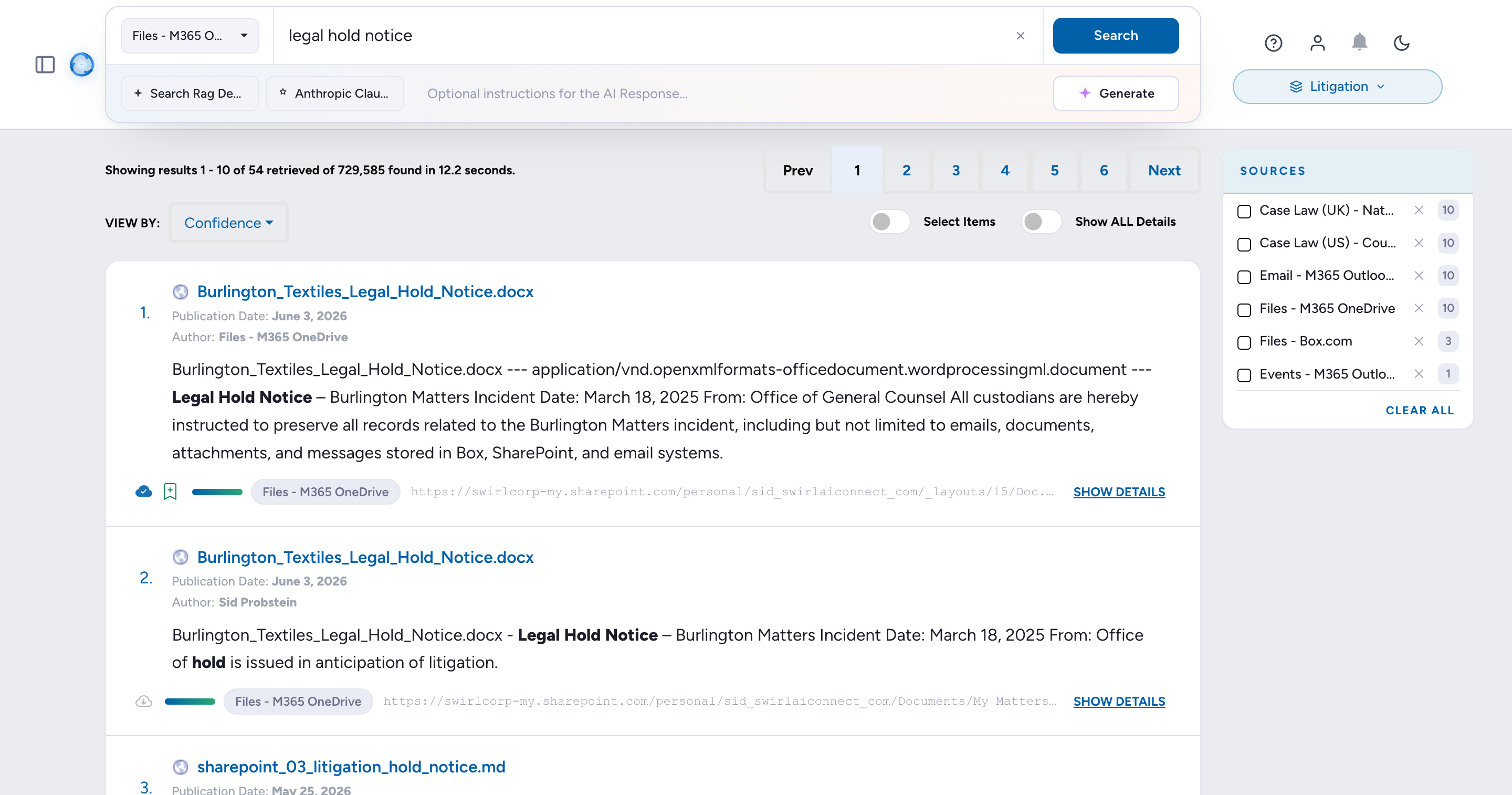Click the sharepoint URL on result 1

click(x=732, y=492)
